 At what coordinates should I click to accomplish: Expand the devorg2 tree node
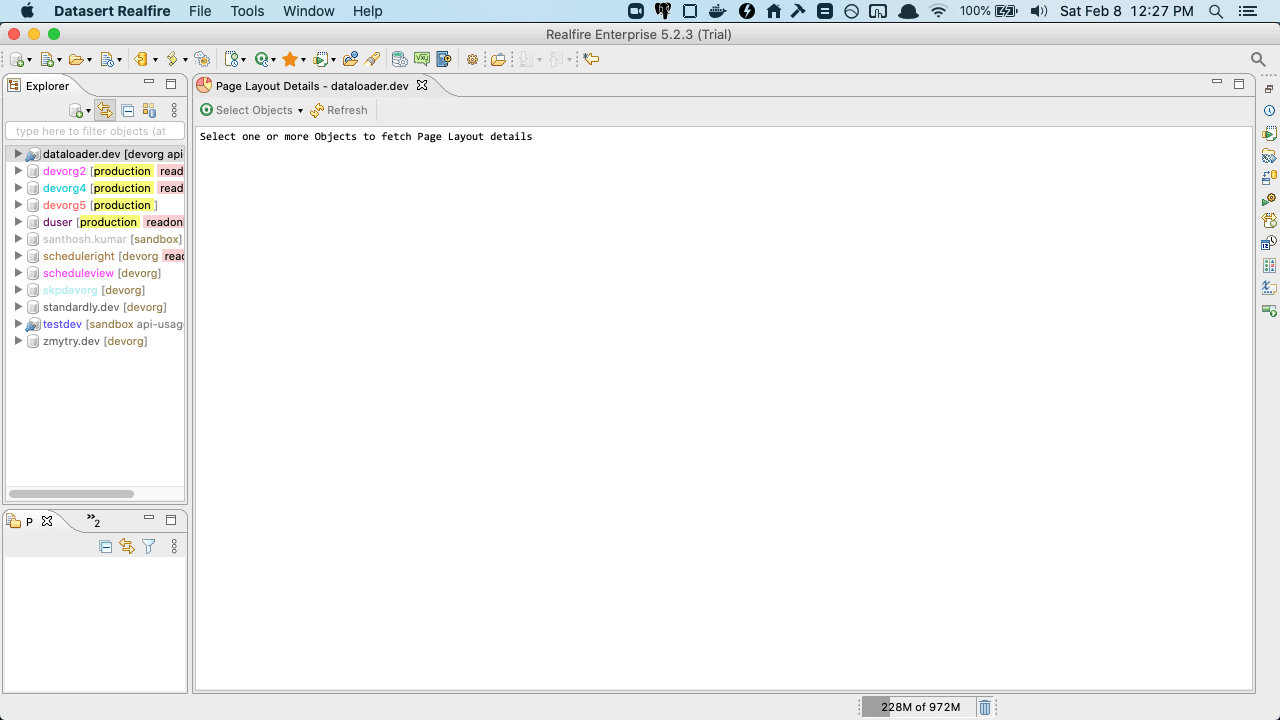18,171
